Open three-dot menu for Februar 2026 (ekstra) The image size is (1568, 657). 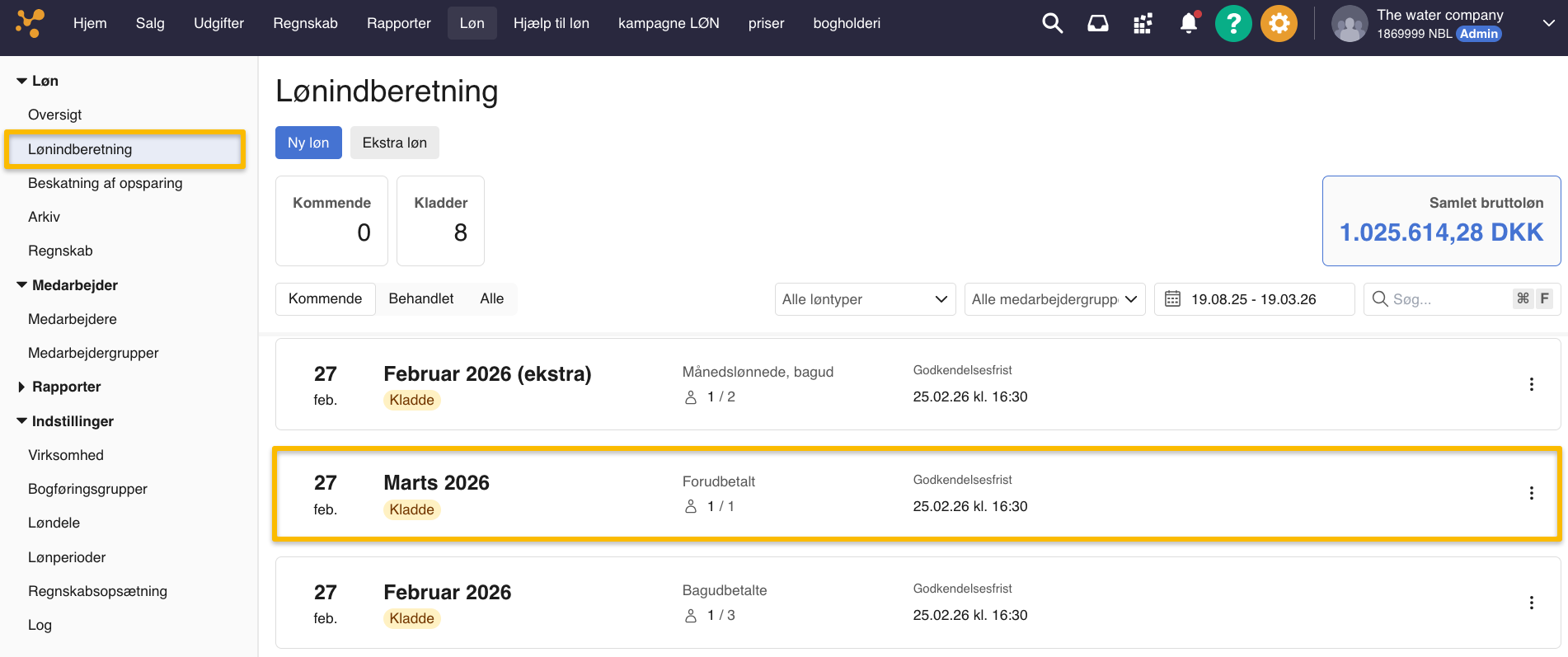(1531, 384)
